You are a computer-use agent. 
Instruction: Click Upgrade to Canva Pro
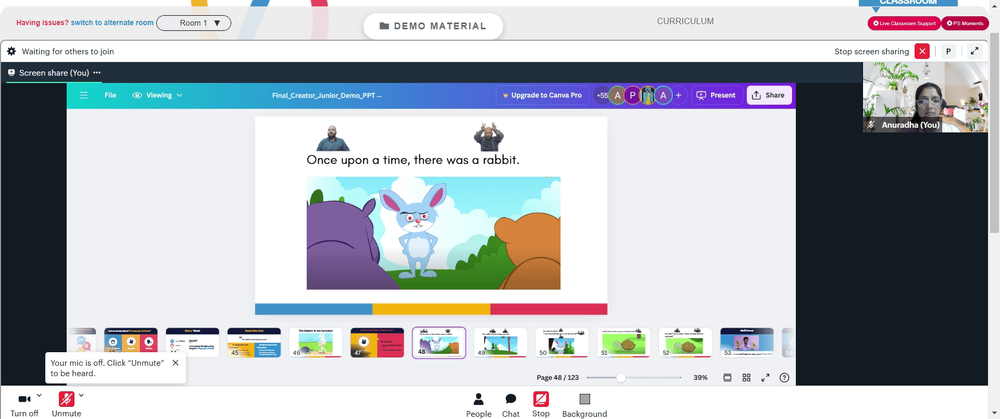(542, 95)
